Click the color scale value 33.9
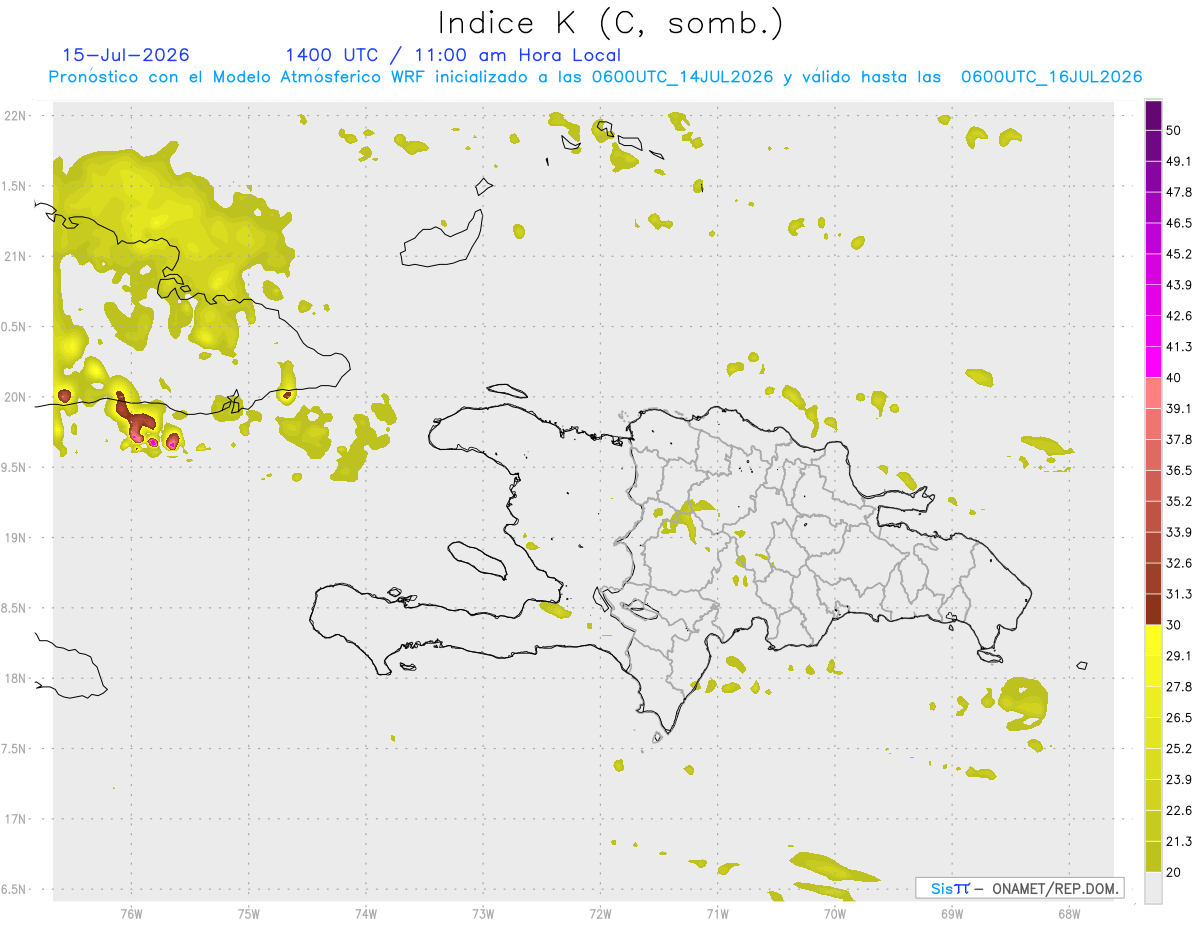 (1179, 531)
